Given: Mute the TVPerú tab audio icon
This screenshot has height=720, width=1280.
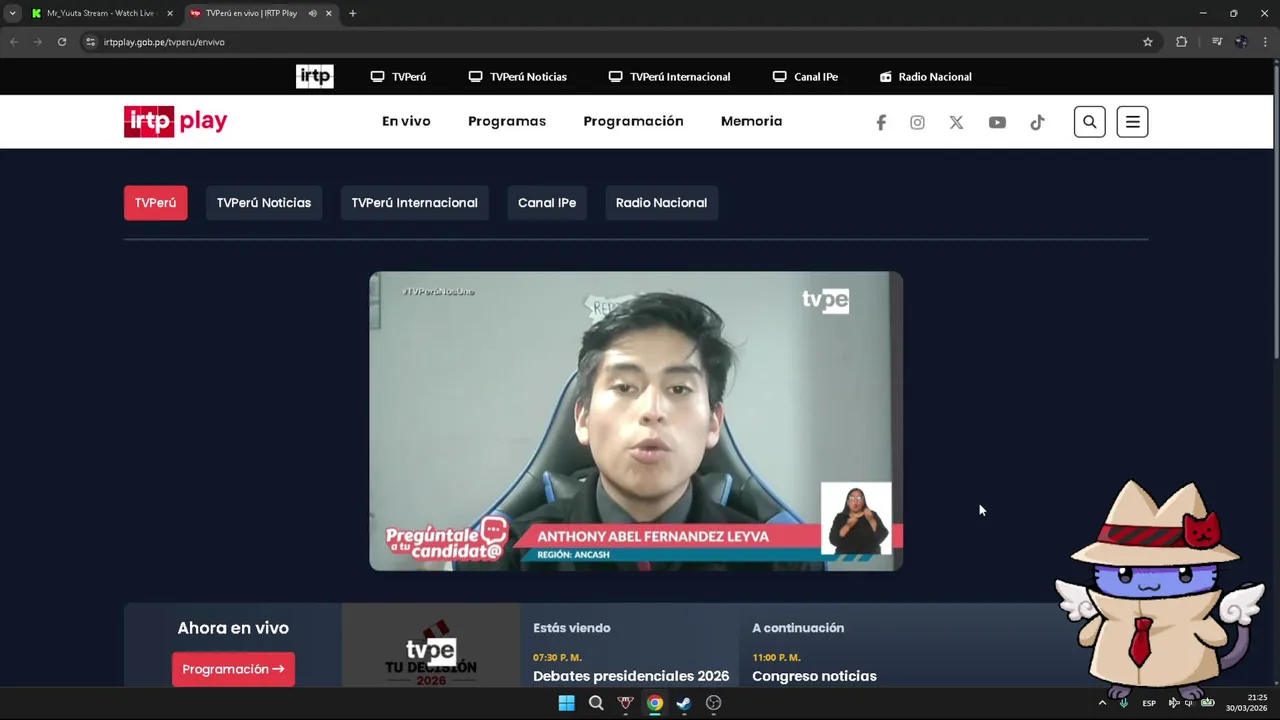Looking at the screenshot, I should point(313,13).
